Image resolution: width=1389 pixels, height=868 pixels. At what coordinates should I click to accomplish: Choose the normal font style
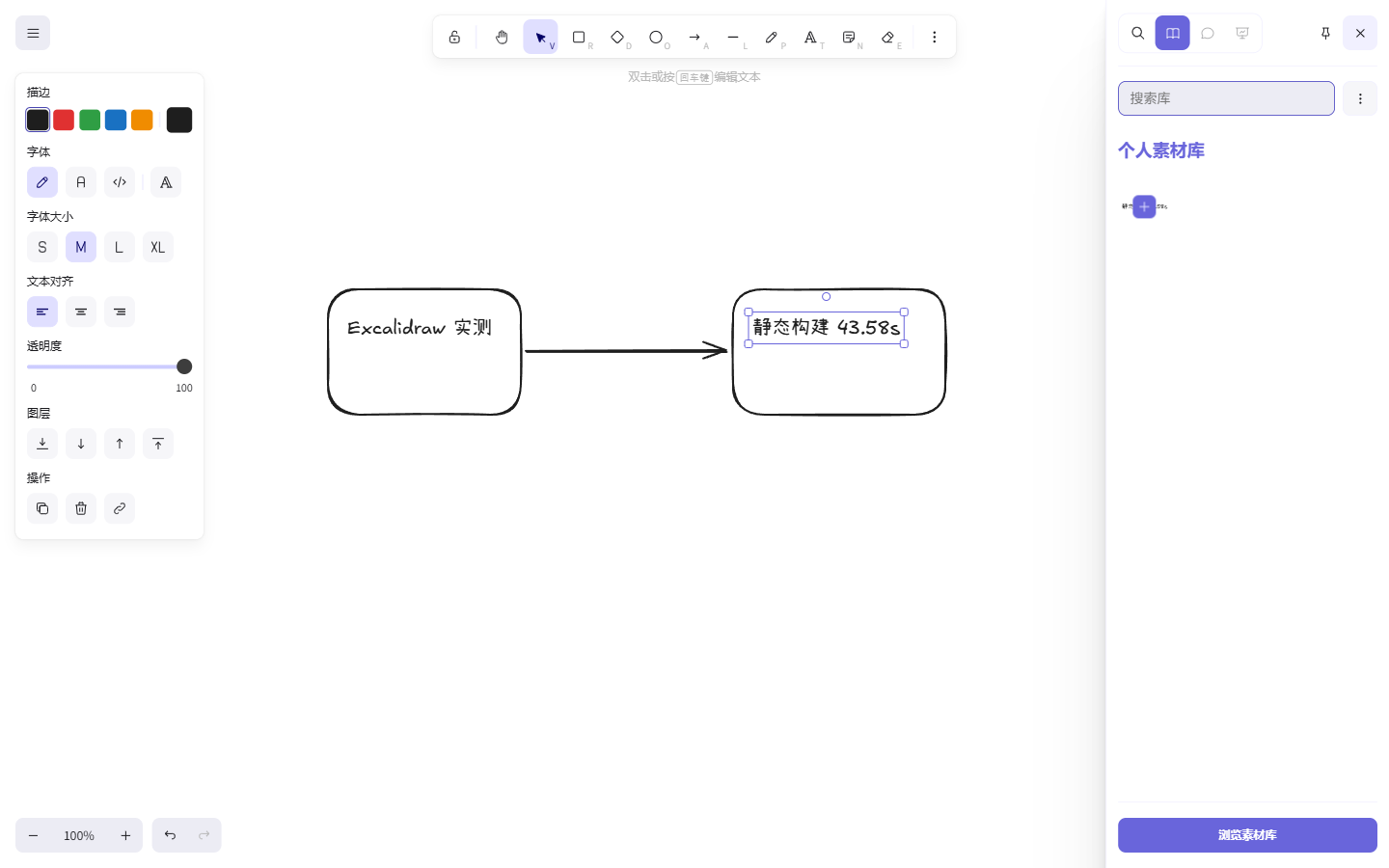click(81, 182)
